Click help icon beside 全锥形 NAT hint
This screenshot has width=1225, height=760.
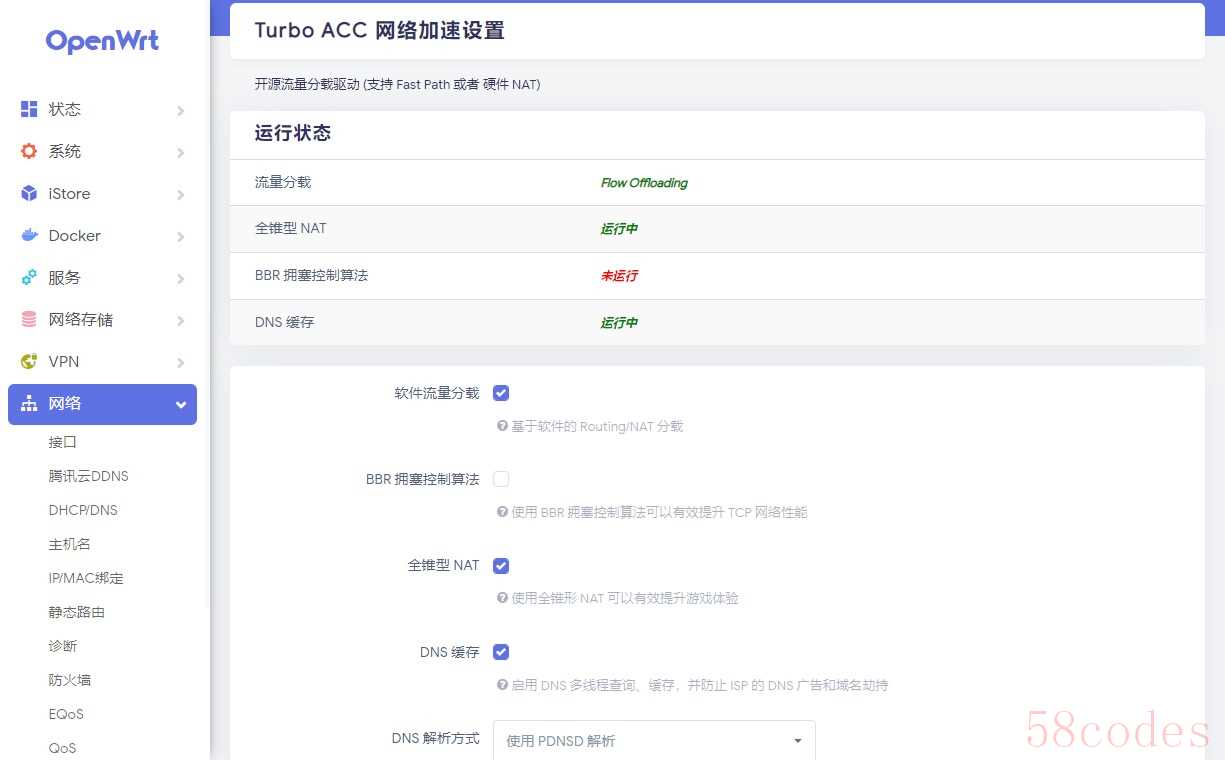503,598
